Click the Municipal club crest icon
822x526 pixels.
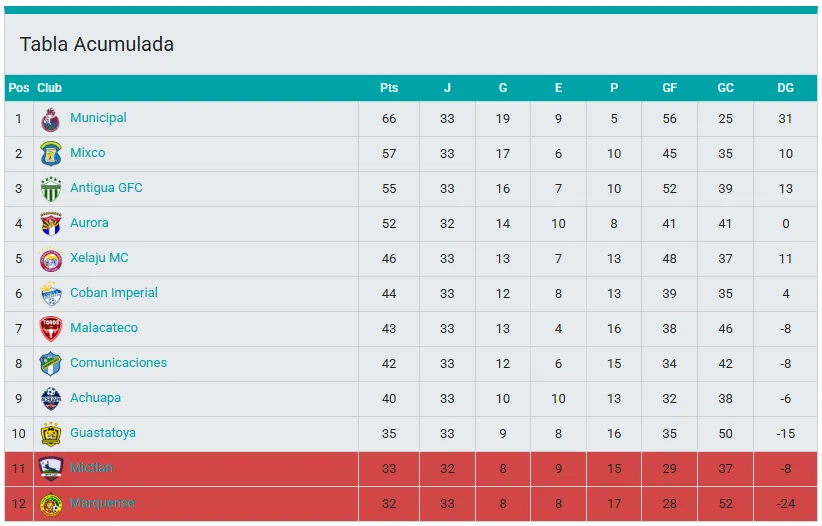(x=51, y=119)
